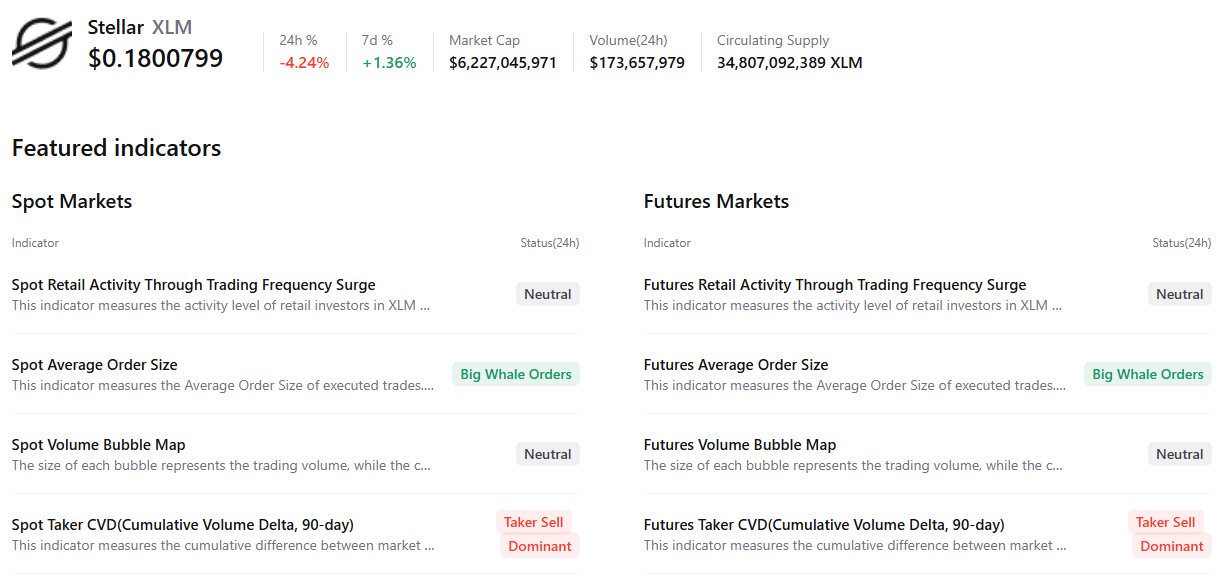This screenshot has width=1228, height=588.
Task: Click the Market Cap value $6,227,045,971
Action: click(x=503, y=63)
